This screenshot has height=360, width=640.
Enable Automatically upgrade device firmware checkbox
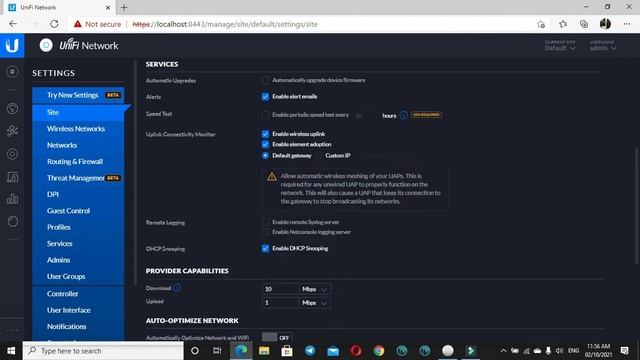point(265,80)
